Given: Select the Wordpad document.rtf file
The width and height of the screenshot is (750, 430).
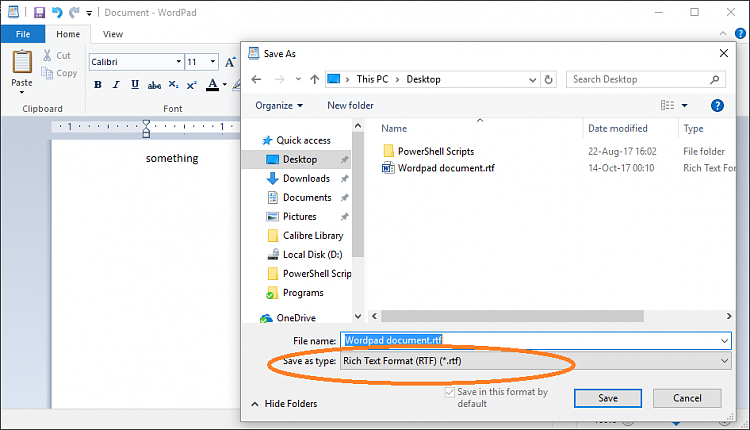Looking at the screenshot, I should point(446,168).
